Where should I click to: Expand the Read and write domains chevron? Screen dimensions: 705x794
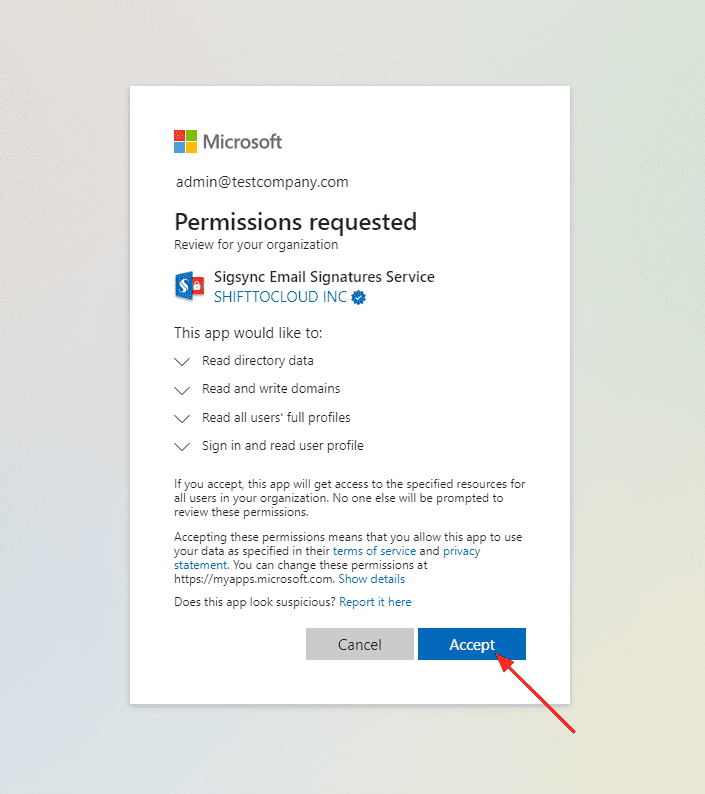tap(182, 390)
